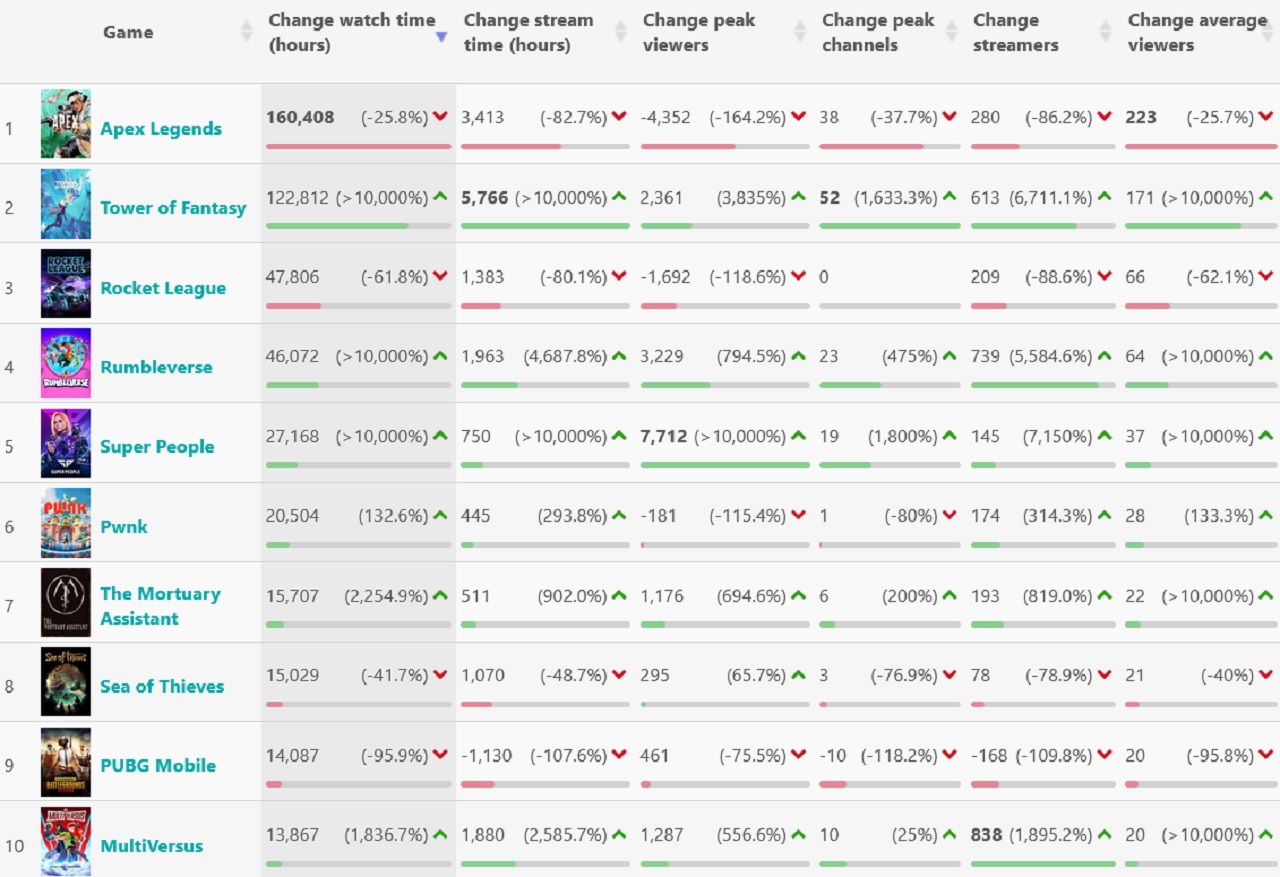This screenshot has width=1280, height=877.
Task: Click MultiVersus streamers up arrow
Action: [x=1104, y=834]
